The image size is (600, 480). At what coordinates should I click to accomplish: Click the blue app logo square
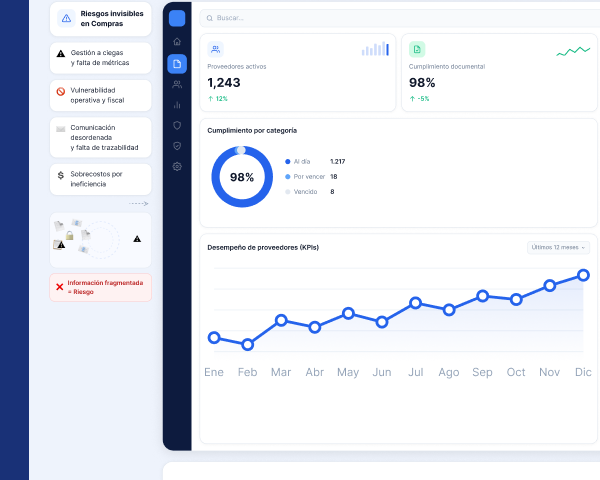click(x=177, y=18)
